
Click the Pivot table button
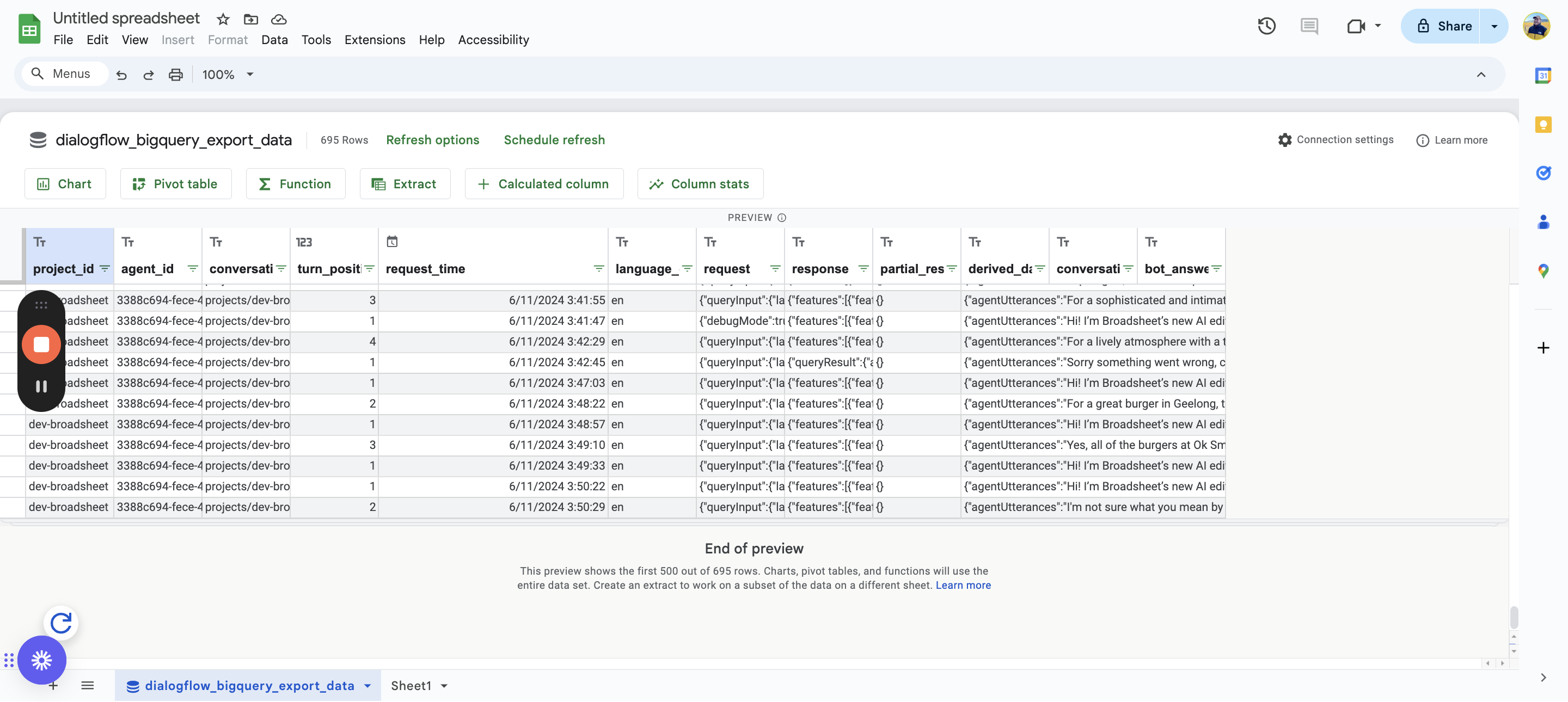[176, 184]
